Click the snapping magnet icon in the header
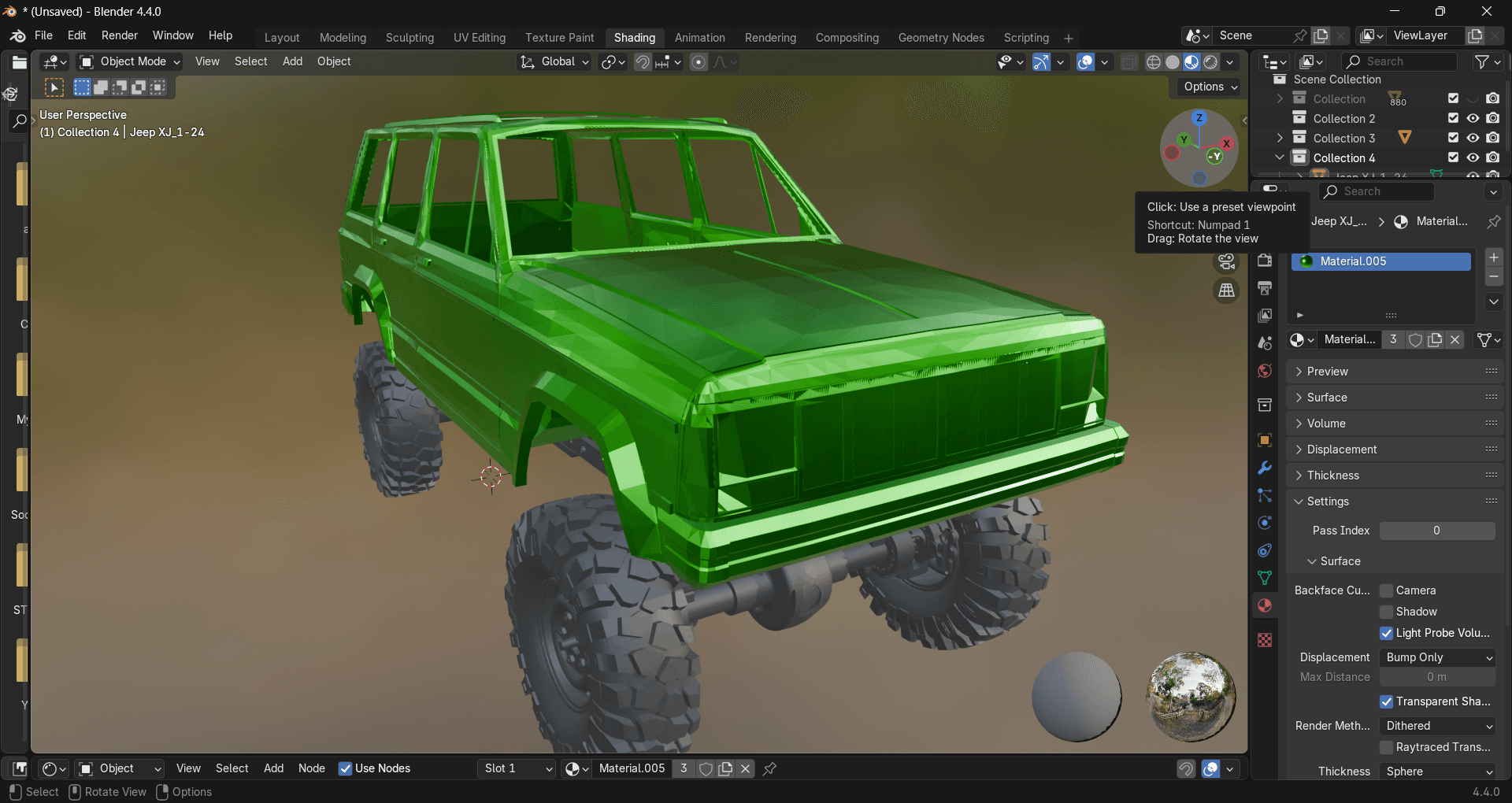Viewport: 1512px width, 803px height. tap(644, 61)
